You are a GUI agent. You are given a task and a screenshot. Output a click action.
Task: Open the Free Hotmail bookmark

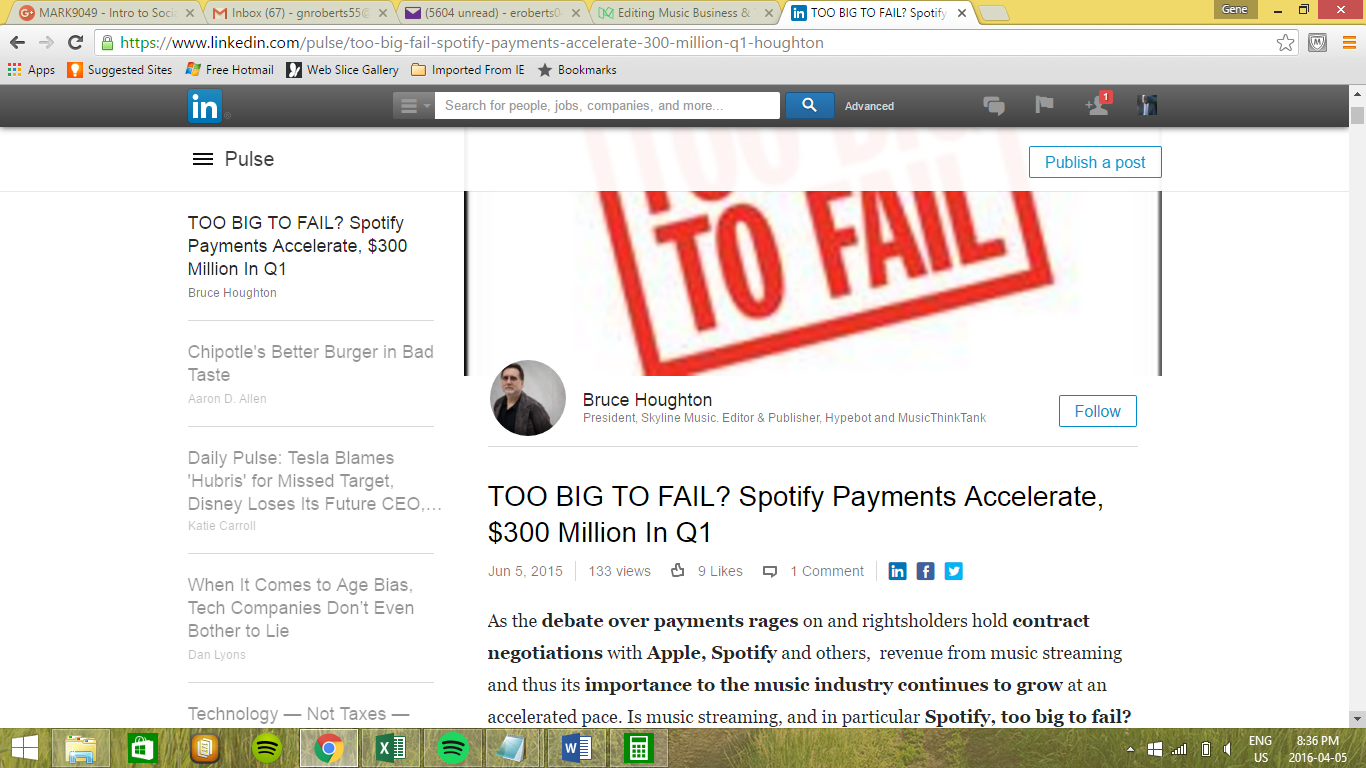click(x=230, y=70)
